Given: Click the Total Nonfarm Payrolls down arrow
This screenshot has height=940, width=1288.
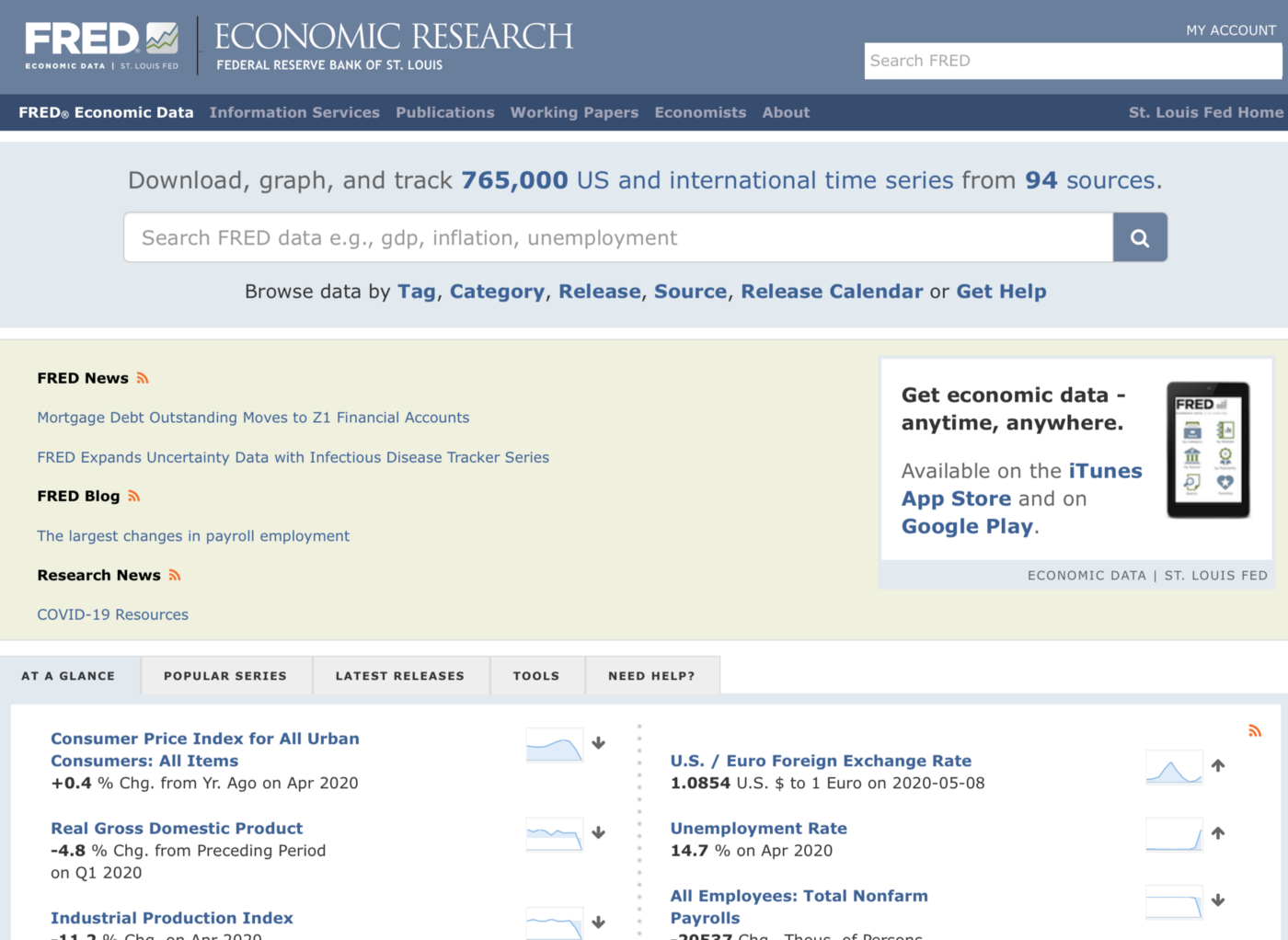Looking at the screenshot, I should pos(1218,900).
